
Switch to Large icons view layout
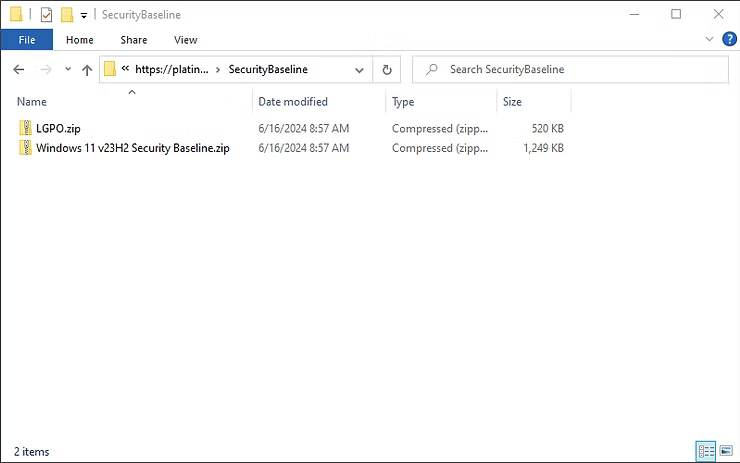(x=726, y=451)
